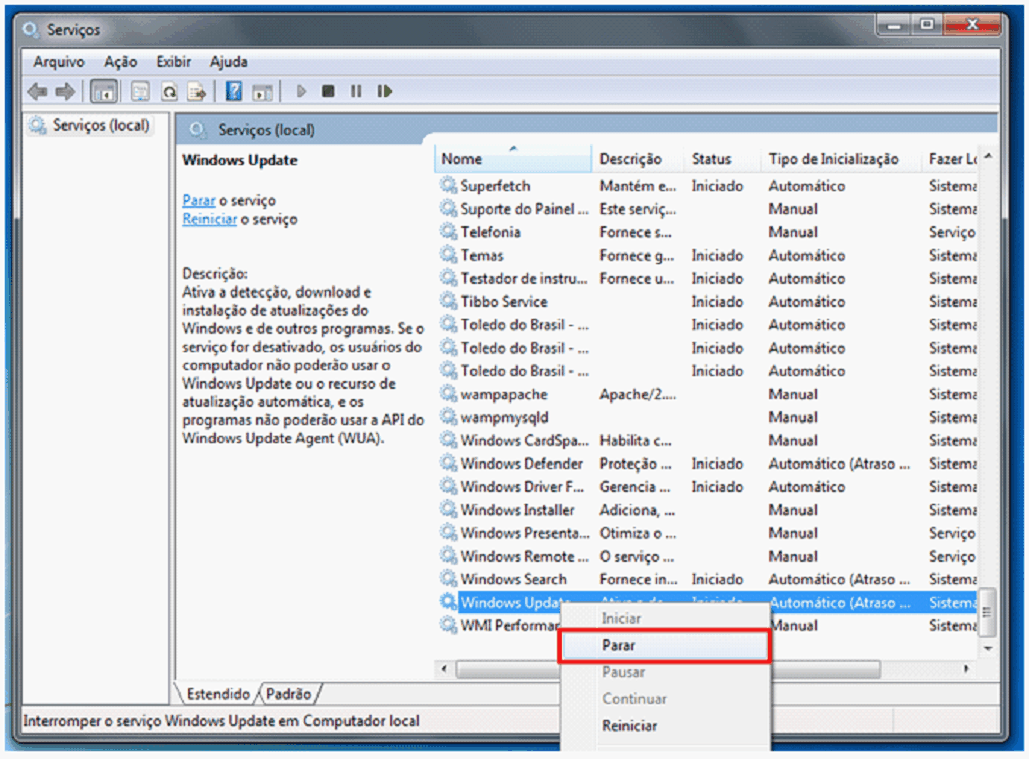1030x760 pixels.
Task: Click the vertical scrollbar down arrow
Action: pyautogui.click(x=988, y=648)
